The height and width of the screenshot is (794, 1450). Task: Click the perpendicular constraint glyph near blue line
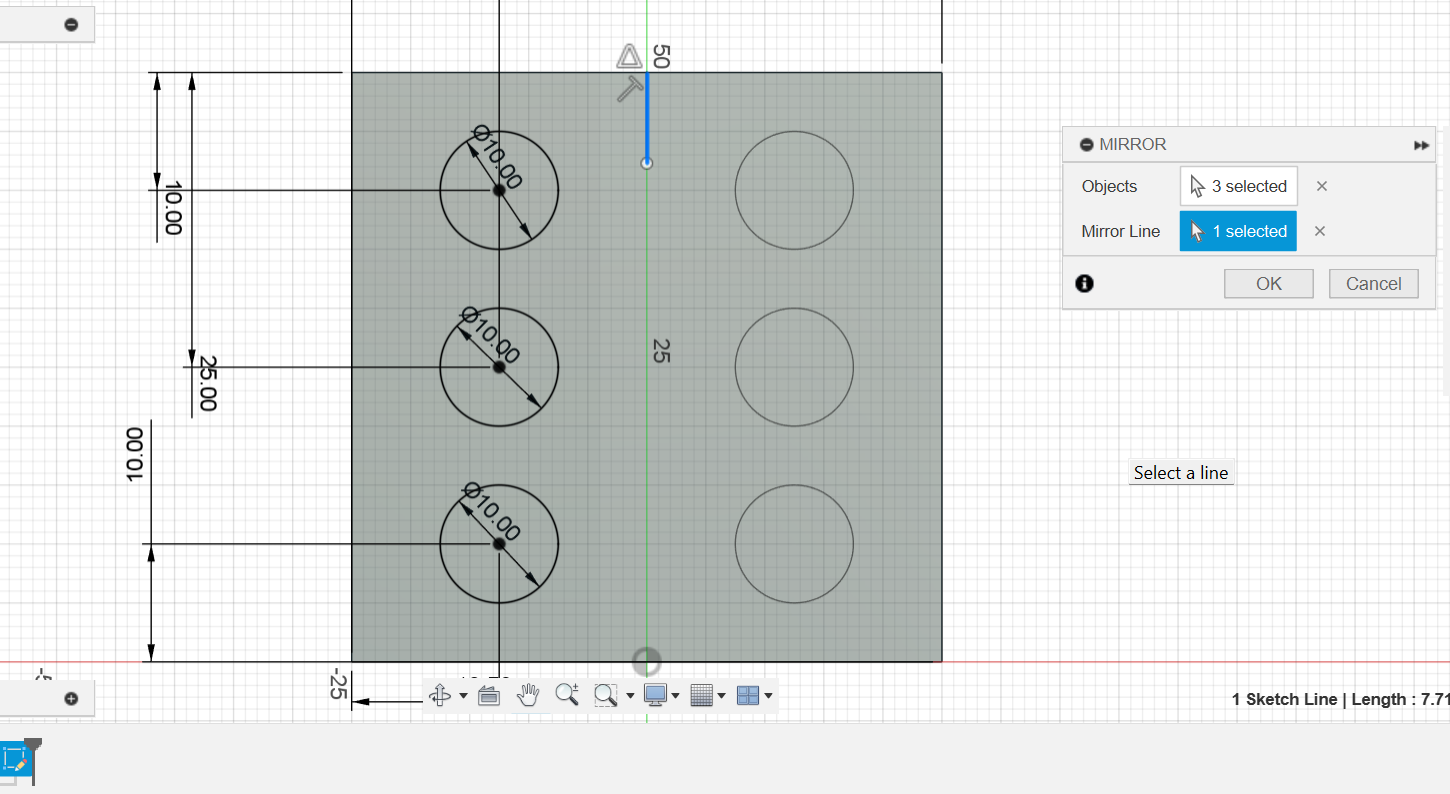pyautogui.click(x=630, y=89)
